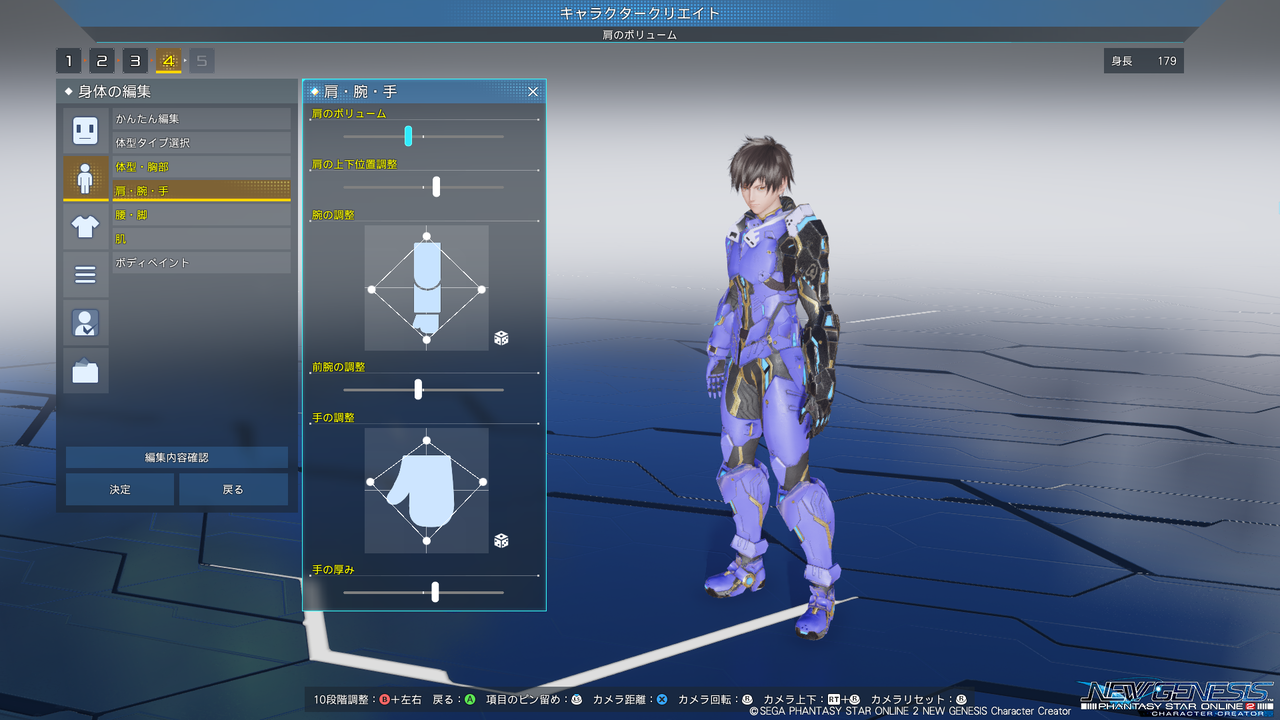Image resolution: width=1280 pixels, height=720 pixels.
Task: Open the face editing category icon
Action: click(x=86, y=130)
